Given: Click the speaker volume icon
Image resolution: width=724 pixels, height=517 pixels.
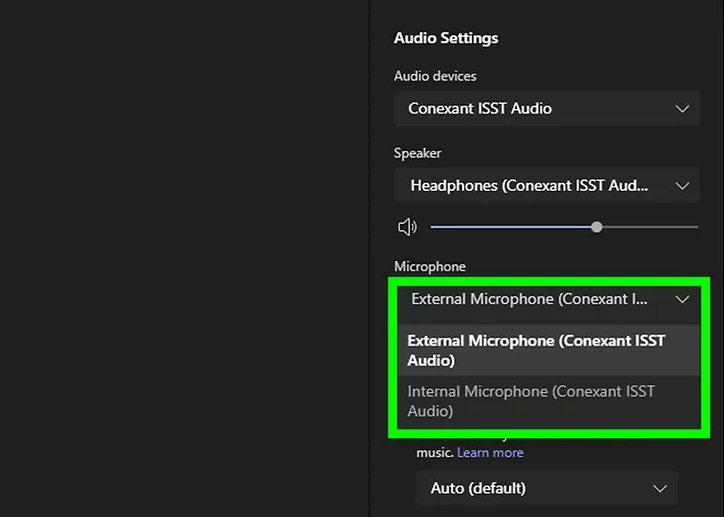Looking at the screenshot, I should pyautogui.click(x=407, y=227).
